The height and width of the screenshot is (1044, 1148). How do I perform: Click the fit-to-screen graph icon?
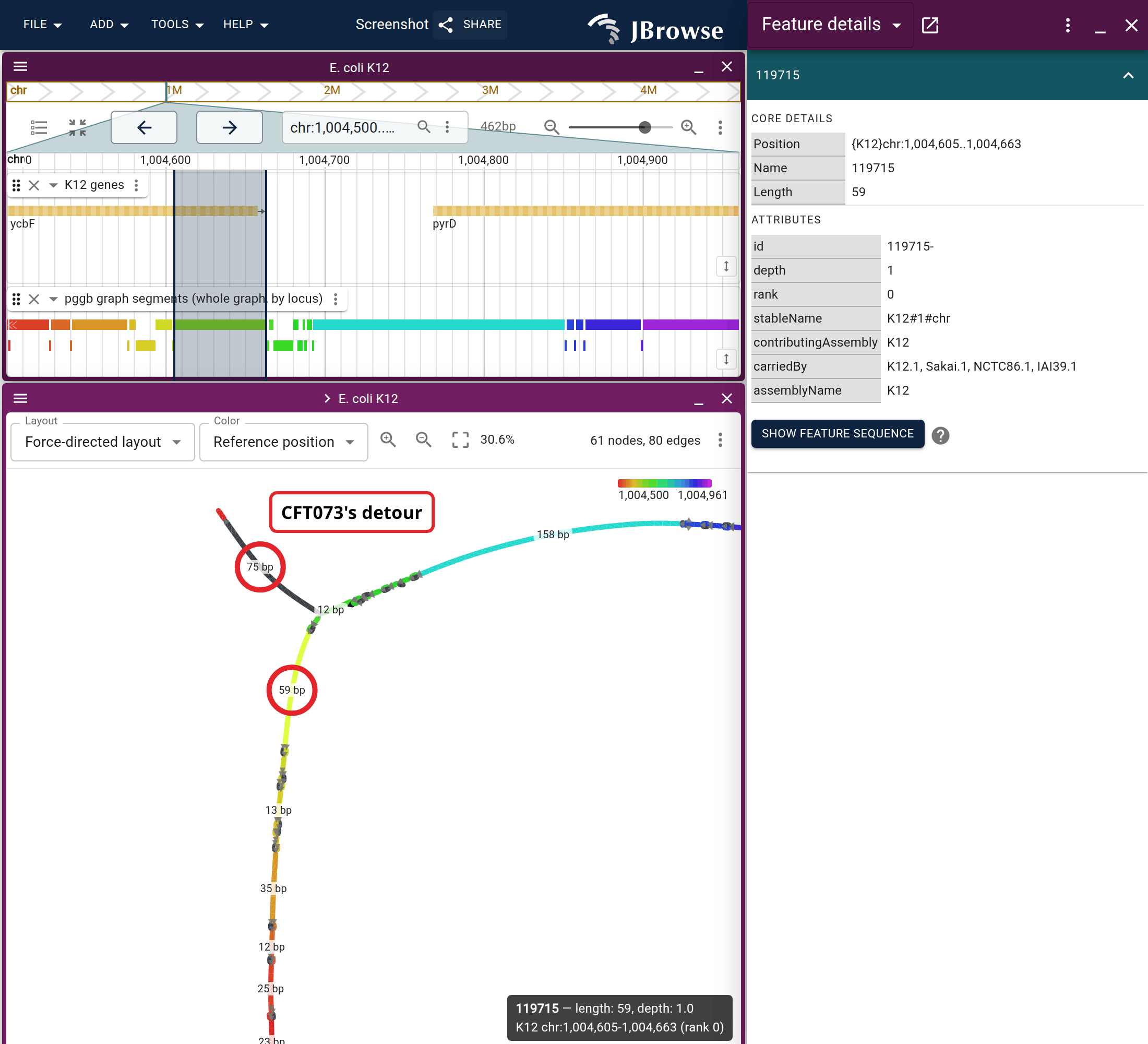pyautogui.click(x=460, y=439)
